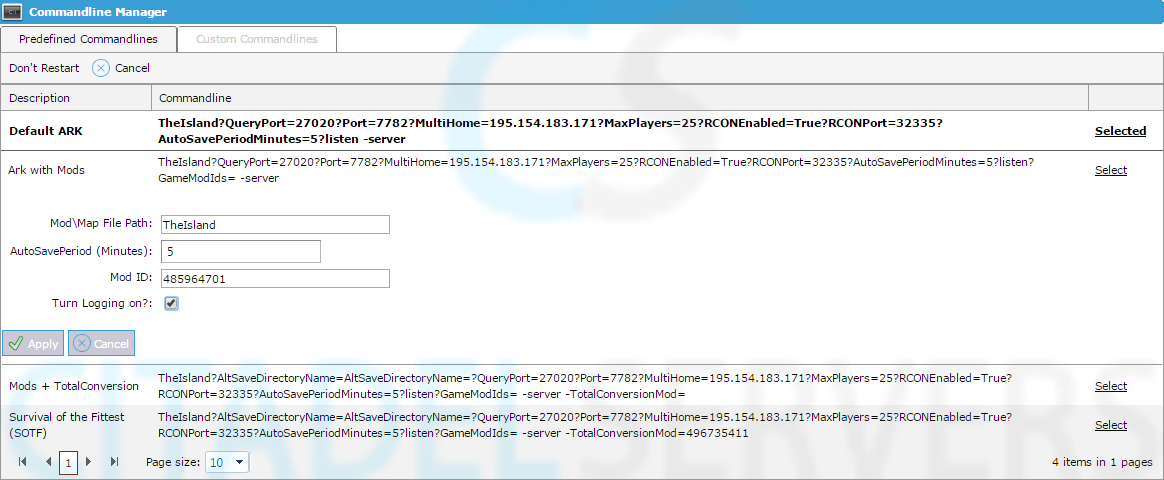Screen dimensions: 1164x480
Task: Jump to last page of results
Action: [114, 462]
